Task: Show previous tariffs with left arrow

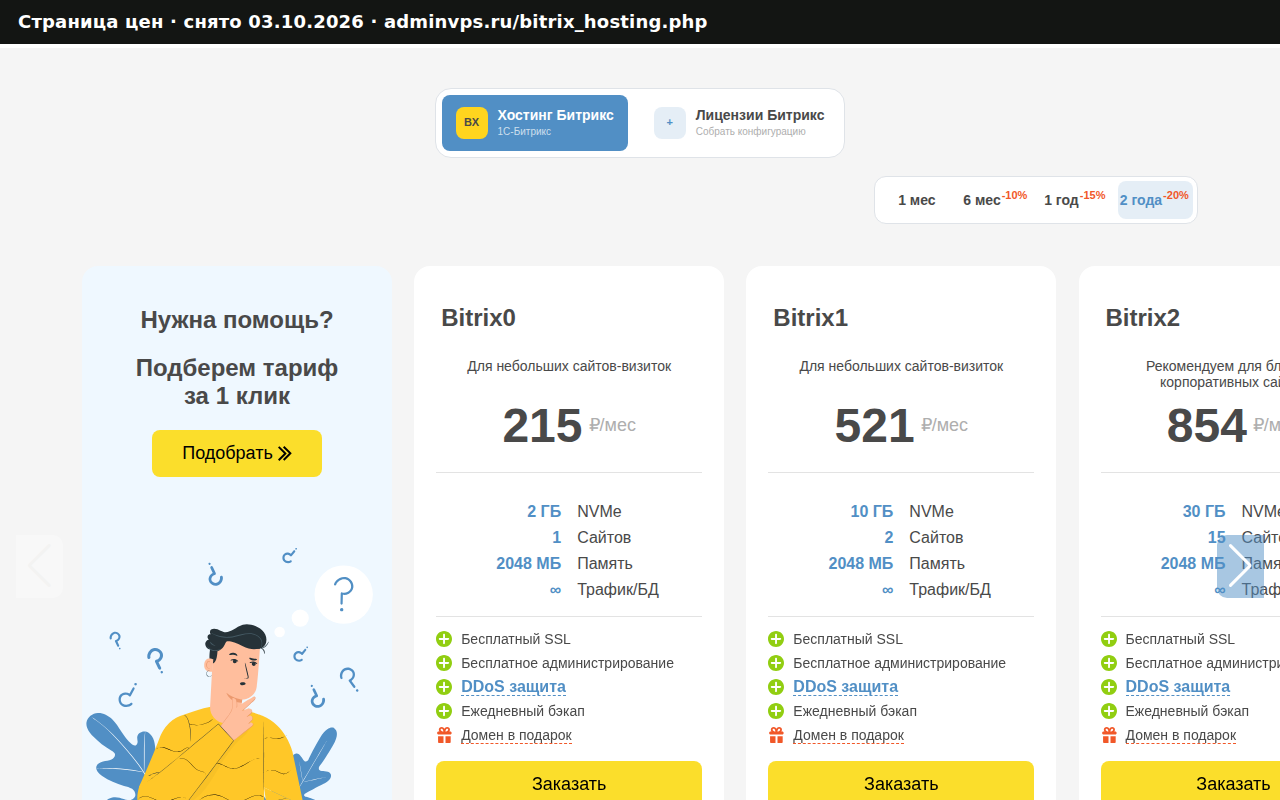Action: click(x=39, y=566)
